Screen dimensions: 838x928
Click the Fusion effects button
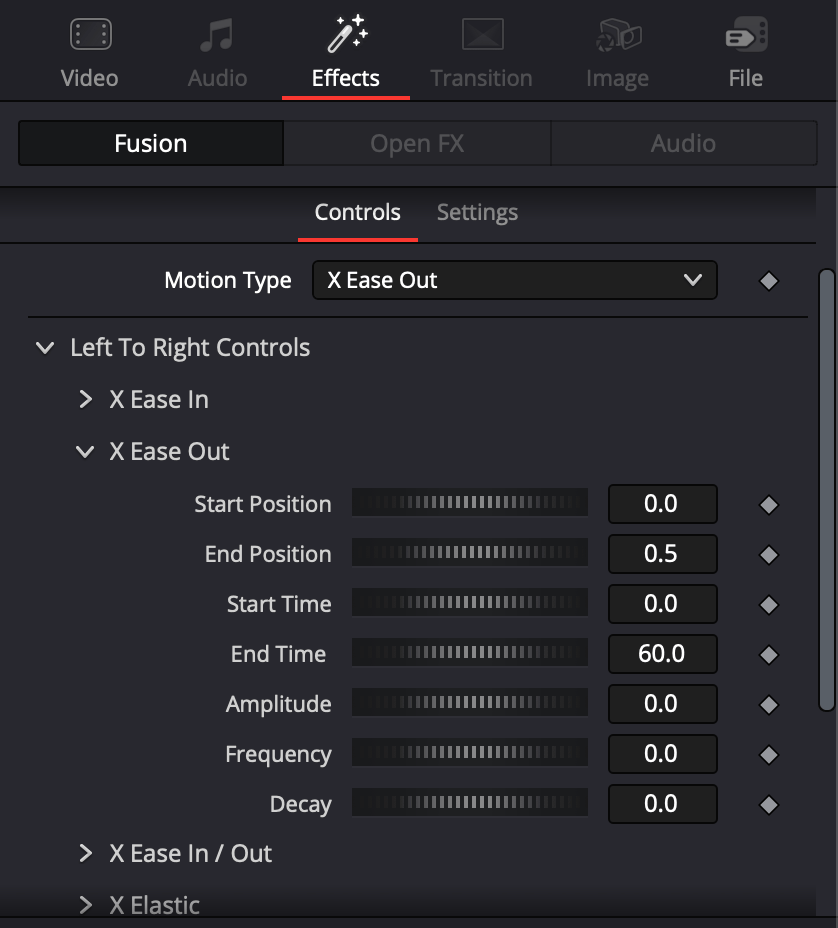151,143
